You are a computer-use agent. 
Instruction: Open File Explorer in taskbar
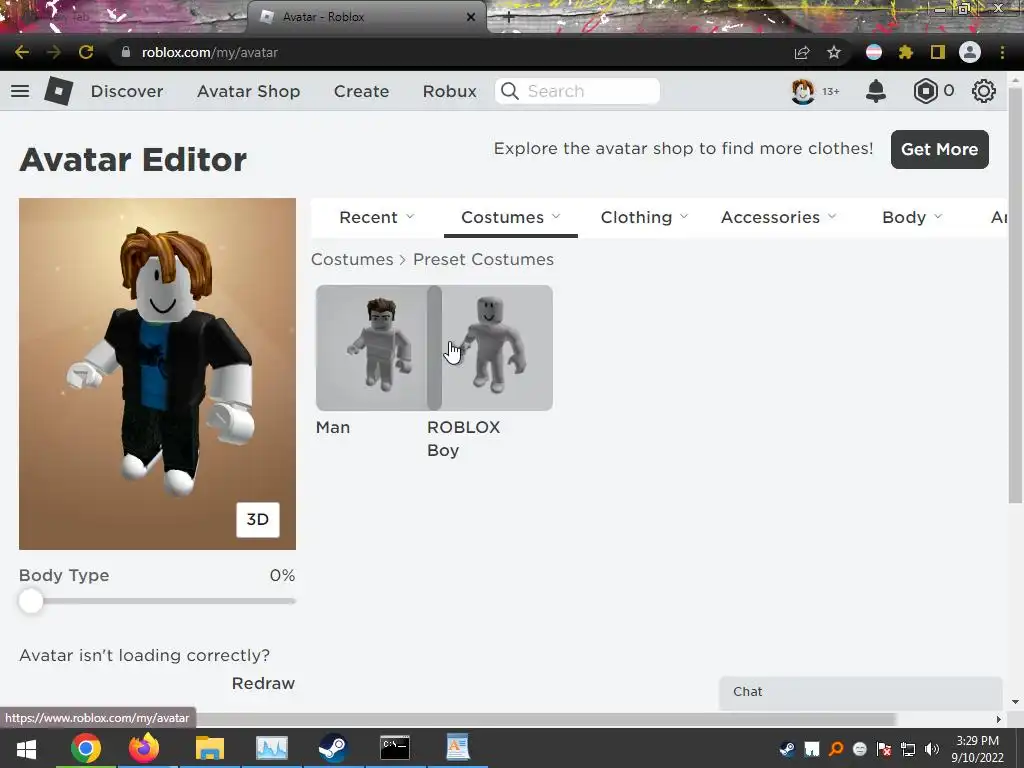[210, 748]
